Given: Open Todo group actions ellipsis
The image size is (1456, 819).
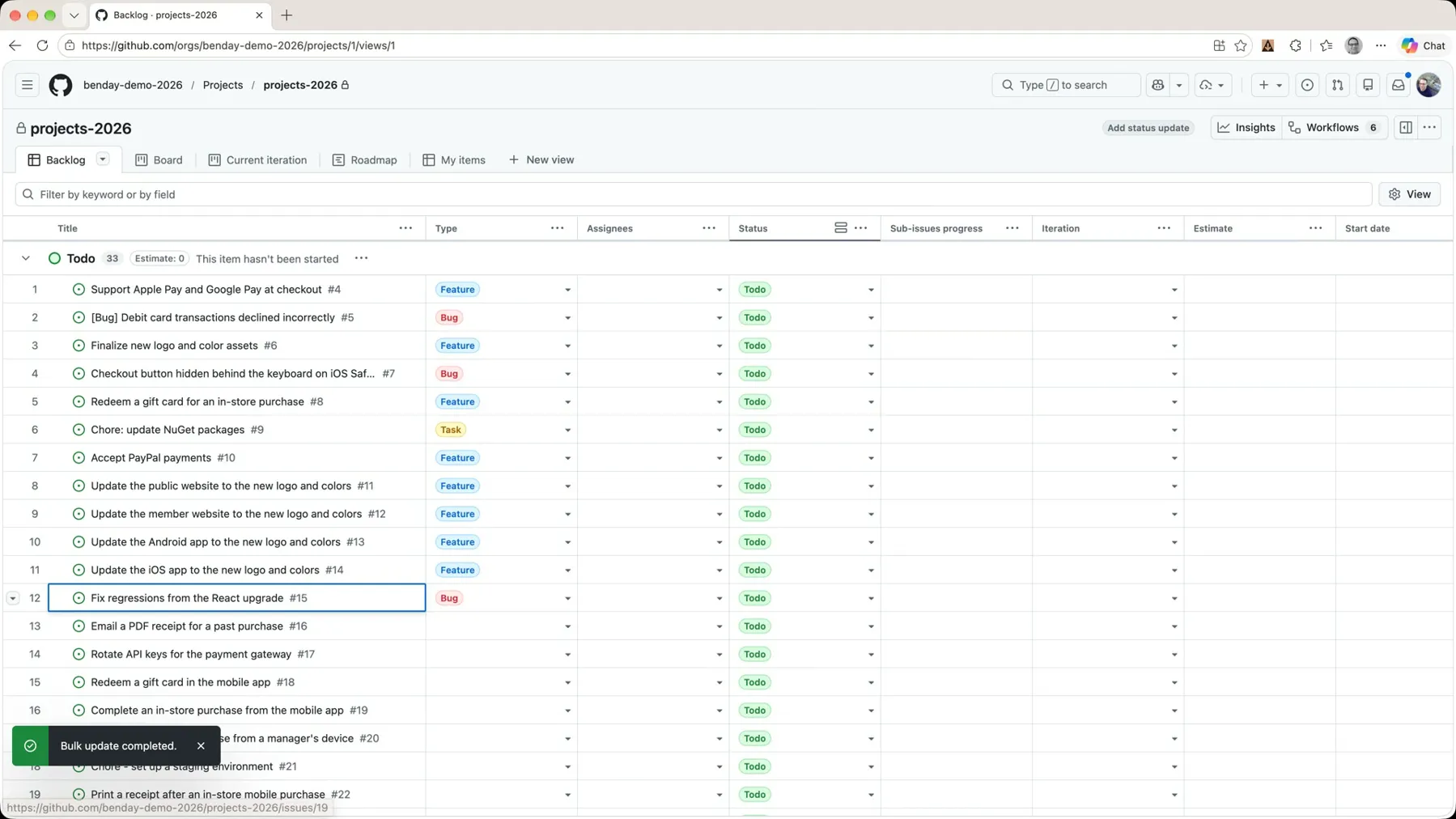Looking at the screenshot, I should click(362, 258).
